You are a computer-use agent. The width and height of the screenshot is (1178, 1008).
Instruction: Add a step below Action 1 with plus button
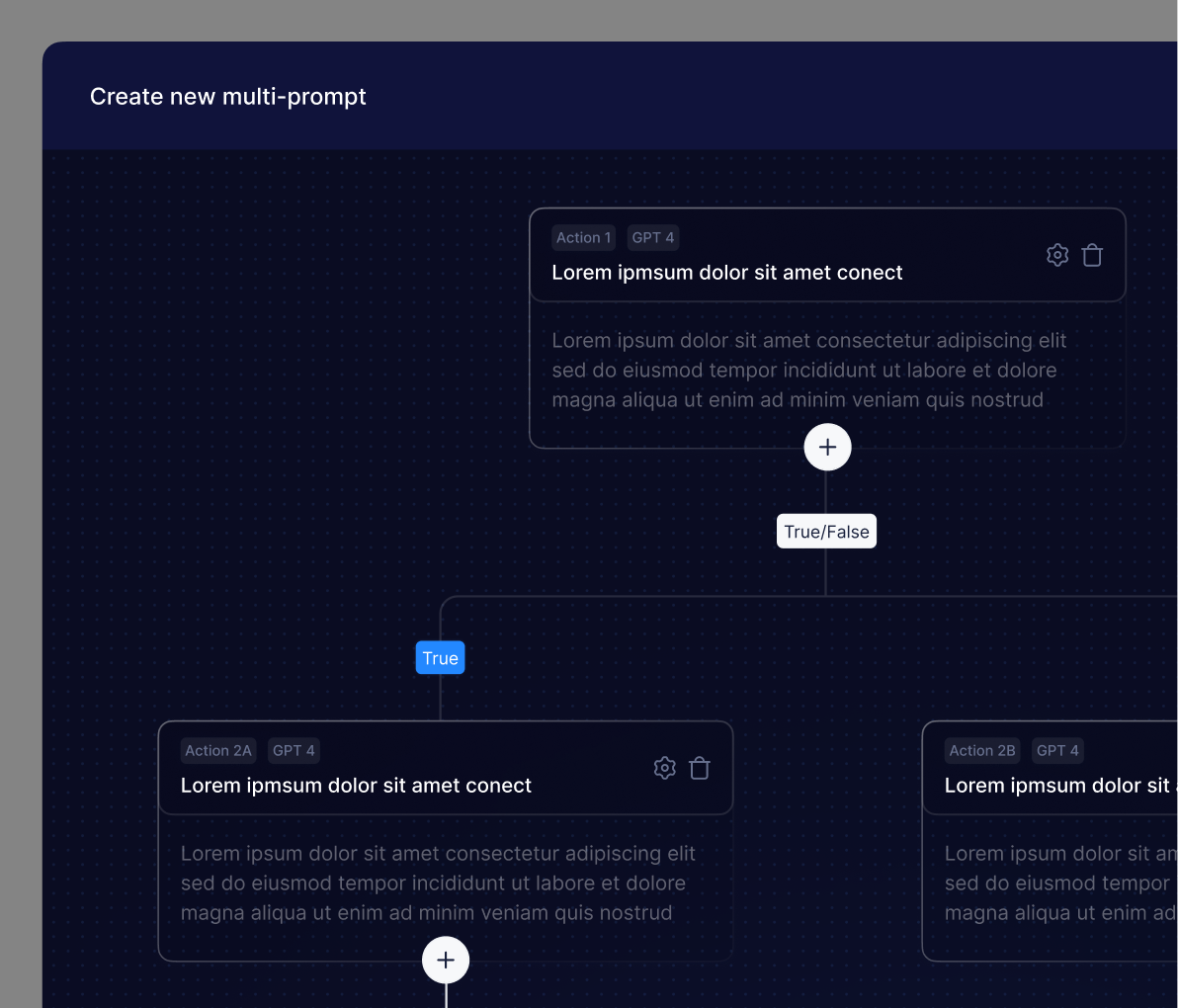tap(827, 448)
